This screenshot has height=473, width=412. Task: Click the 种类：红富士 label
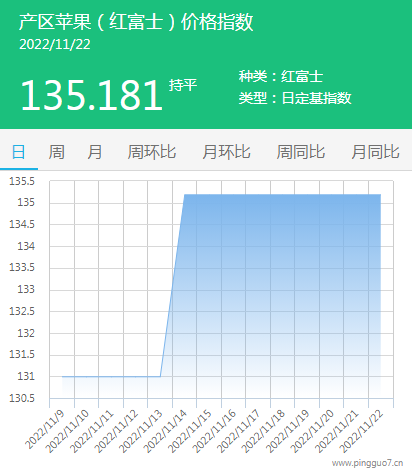point(281,76)
